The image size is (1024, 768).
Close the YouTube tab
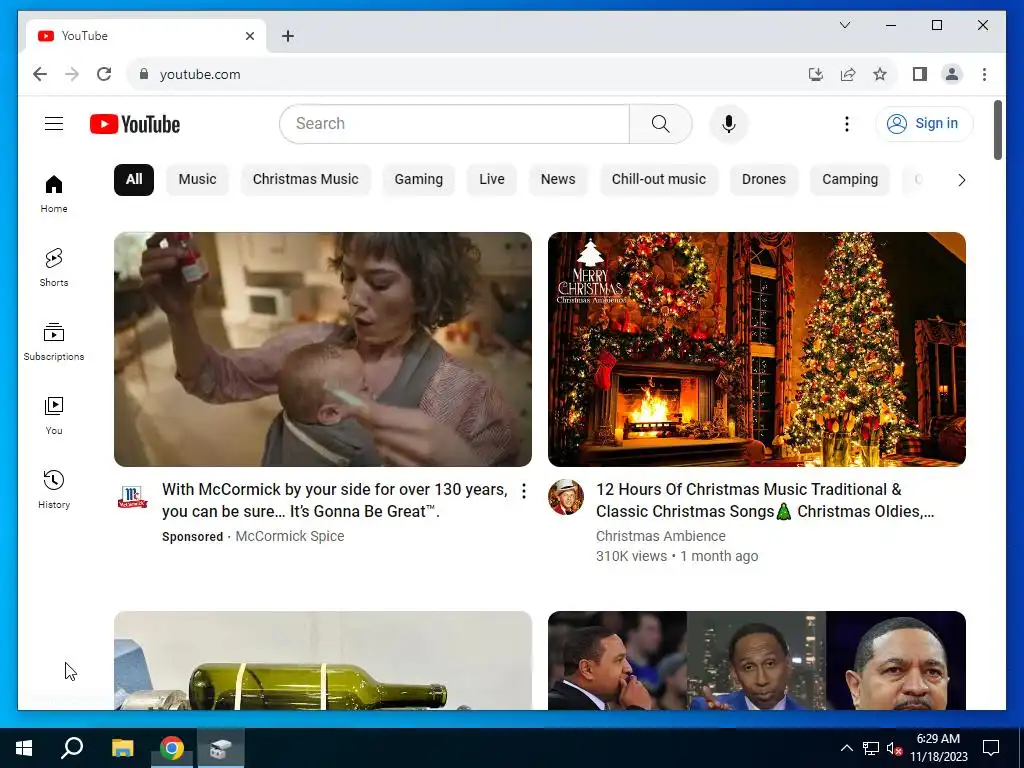coord(249,36)
